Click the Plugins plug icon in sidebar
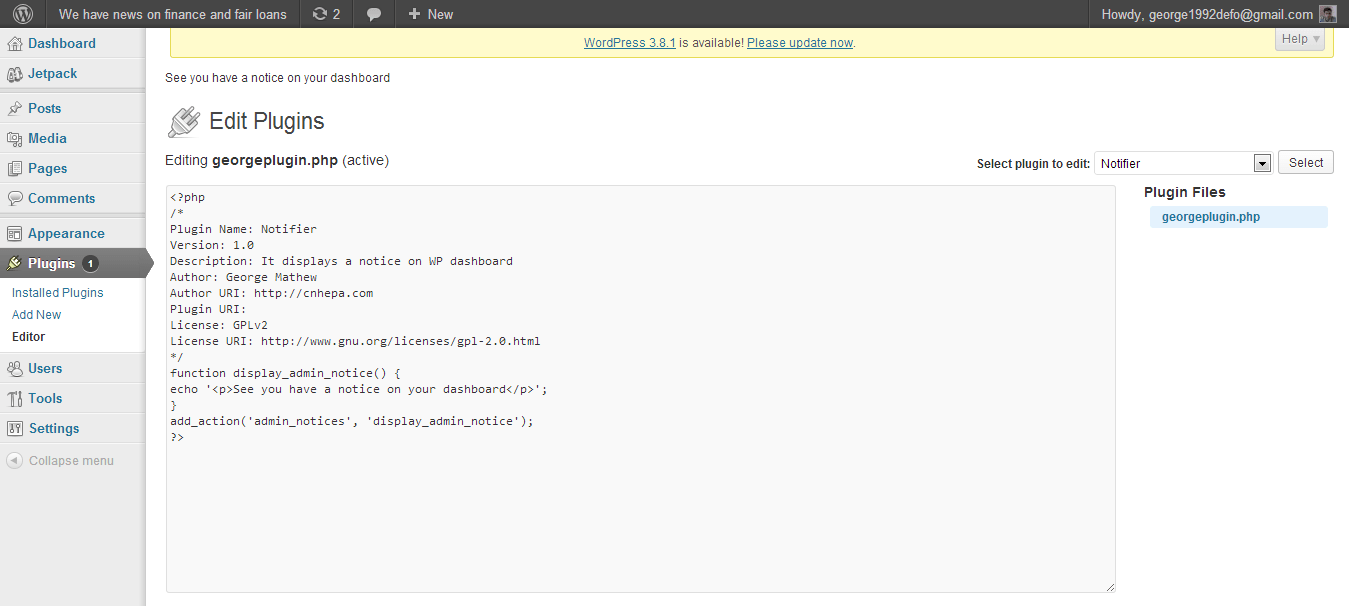The width and height of the screenshot is (1349, 606). 15,263
